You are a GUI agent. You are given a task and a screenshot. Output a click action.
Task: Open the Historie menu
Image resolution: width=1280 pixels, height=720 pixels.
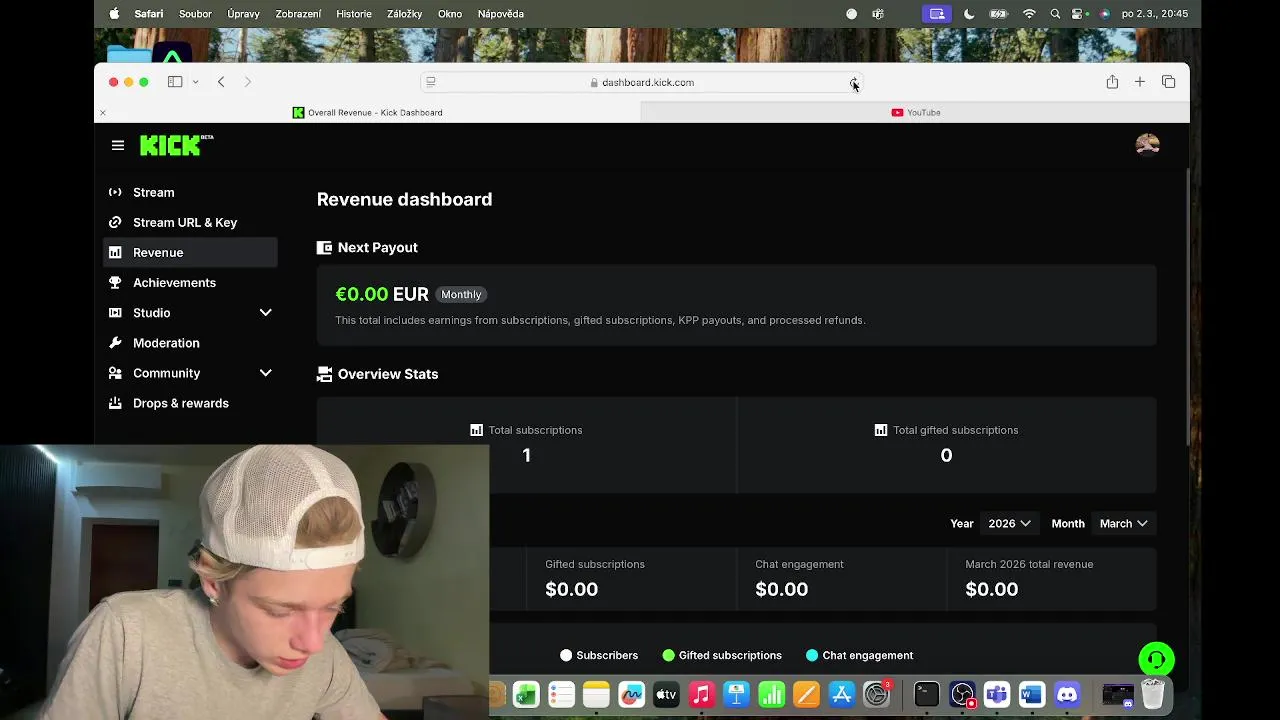(x=354, y=14)
